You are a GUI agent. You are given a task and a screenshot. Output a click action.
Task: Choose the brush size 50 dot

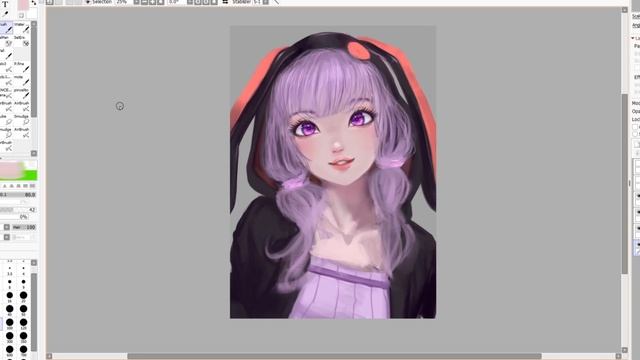(23, 309)
